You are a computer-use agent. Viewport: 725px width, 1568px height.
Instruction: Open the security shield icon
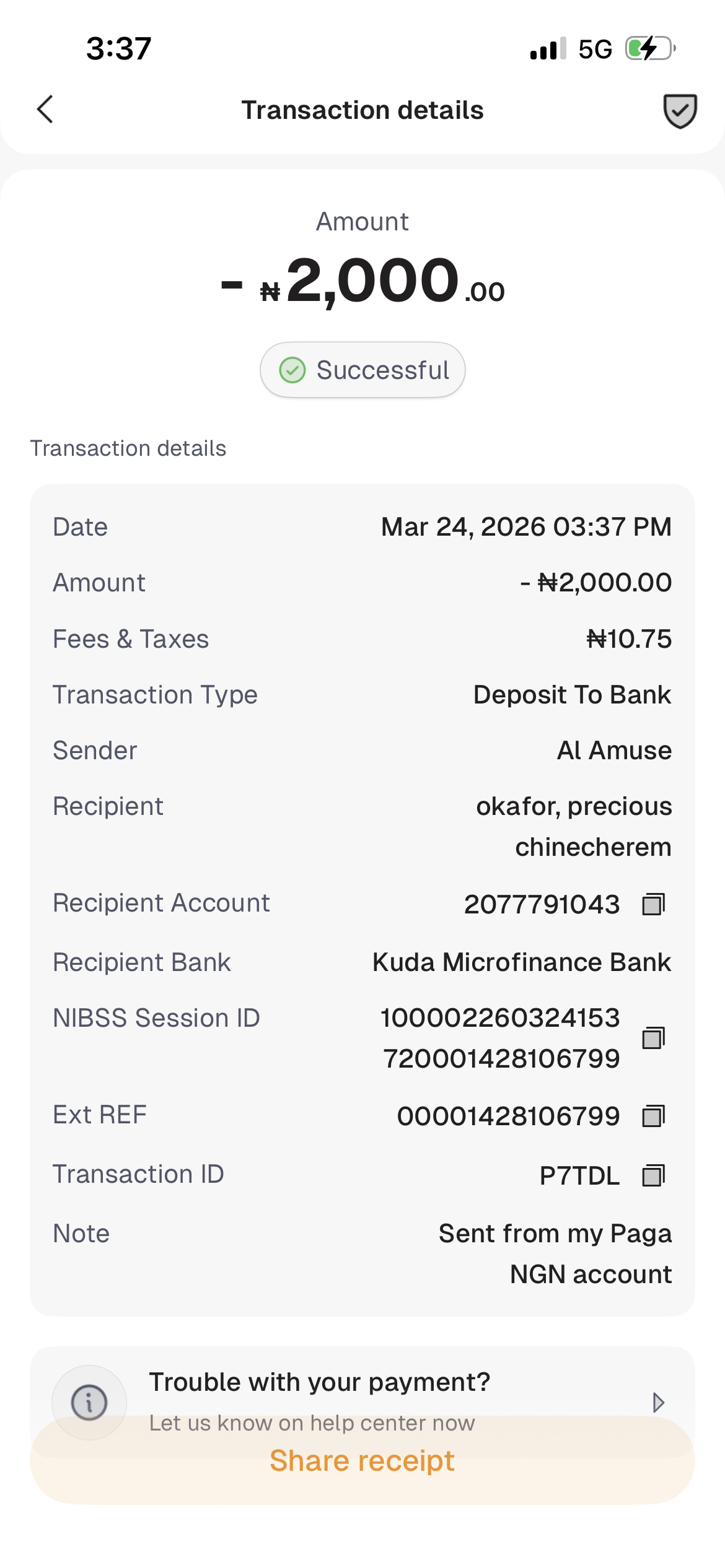[x=680, y=111]
